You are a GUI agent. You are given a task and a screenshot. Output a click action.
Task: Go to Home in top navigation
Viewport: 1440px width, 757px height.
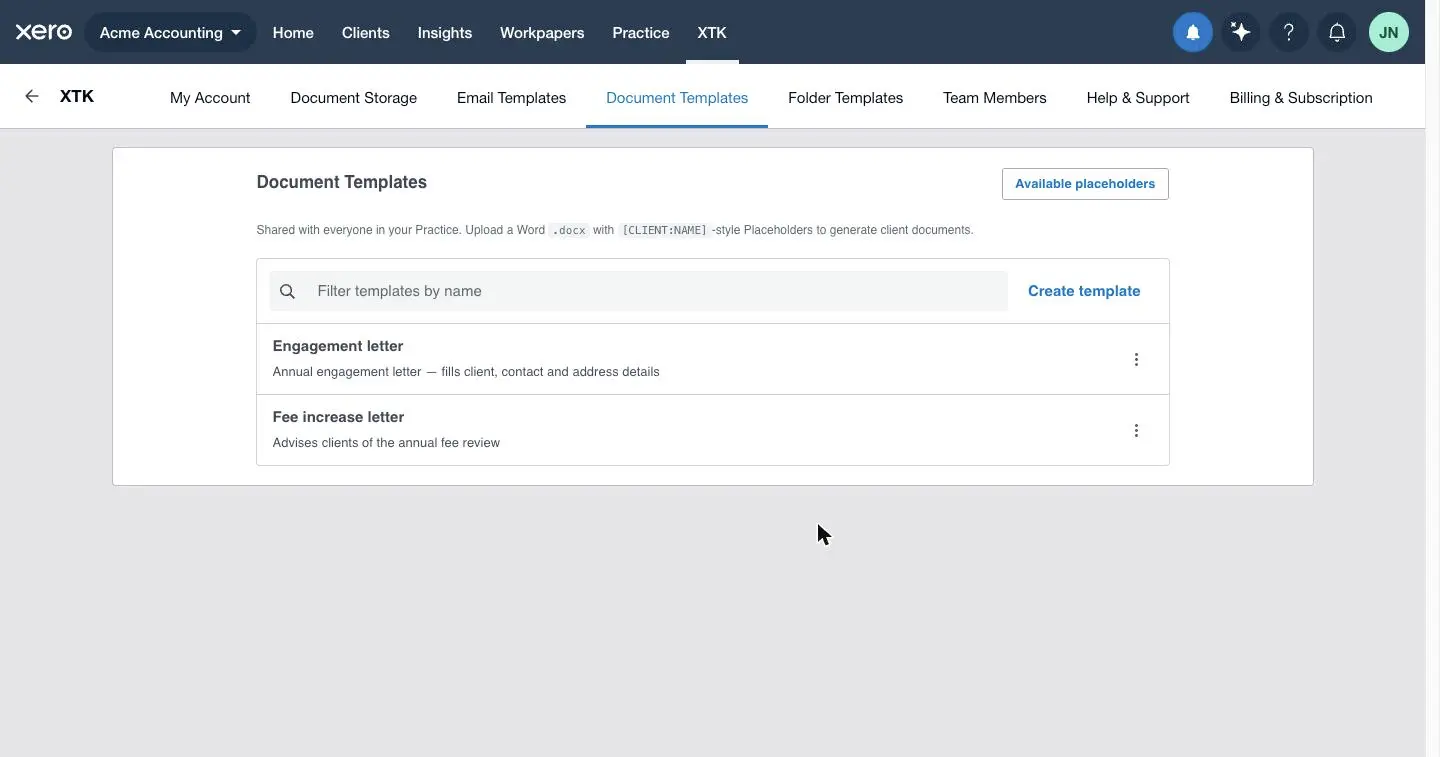point(293,32)
